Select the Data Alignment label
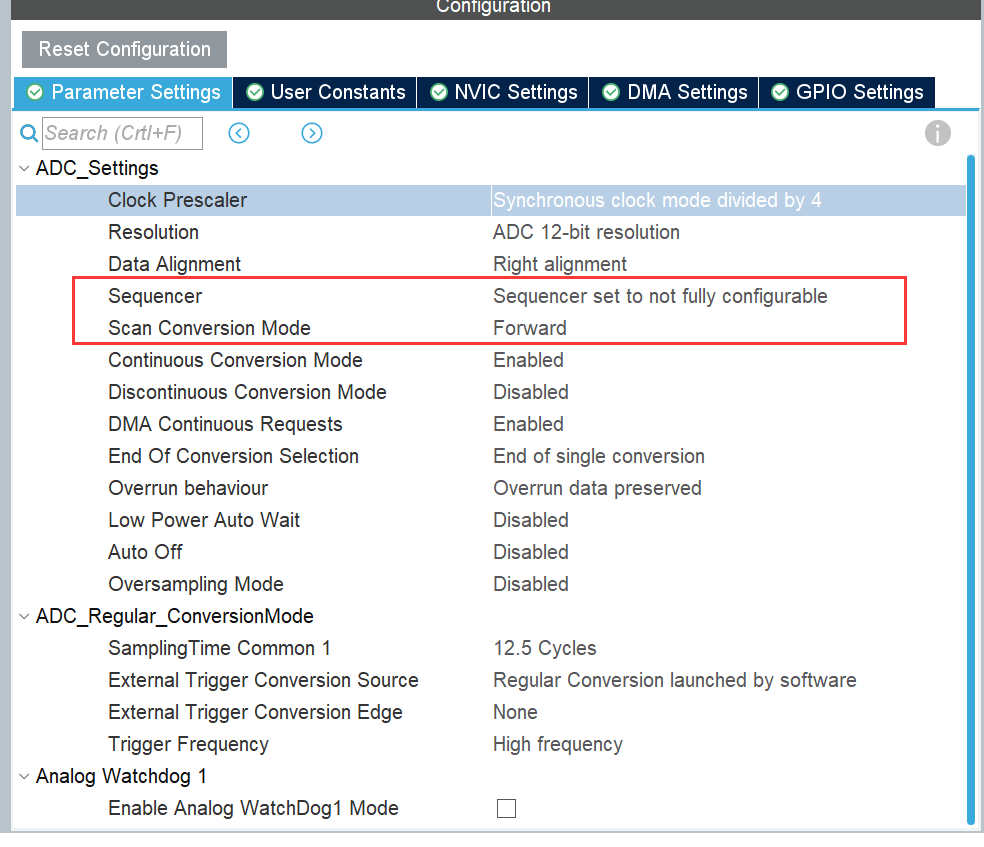The height and width of the screenshot is (847, 984). [174, 264]
